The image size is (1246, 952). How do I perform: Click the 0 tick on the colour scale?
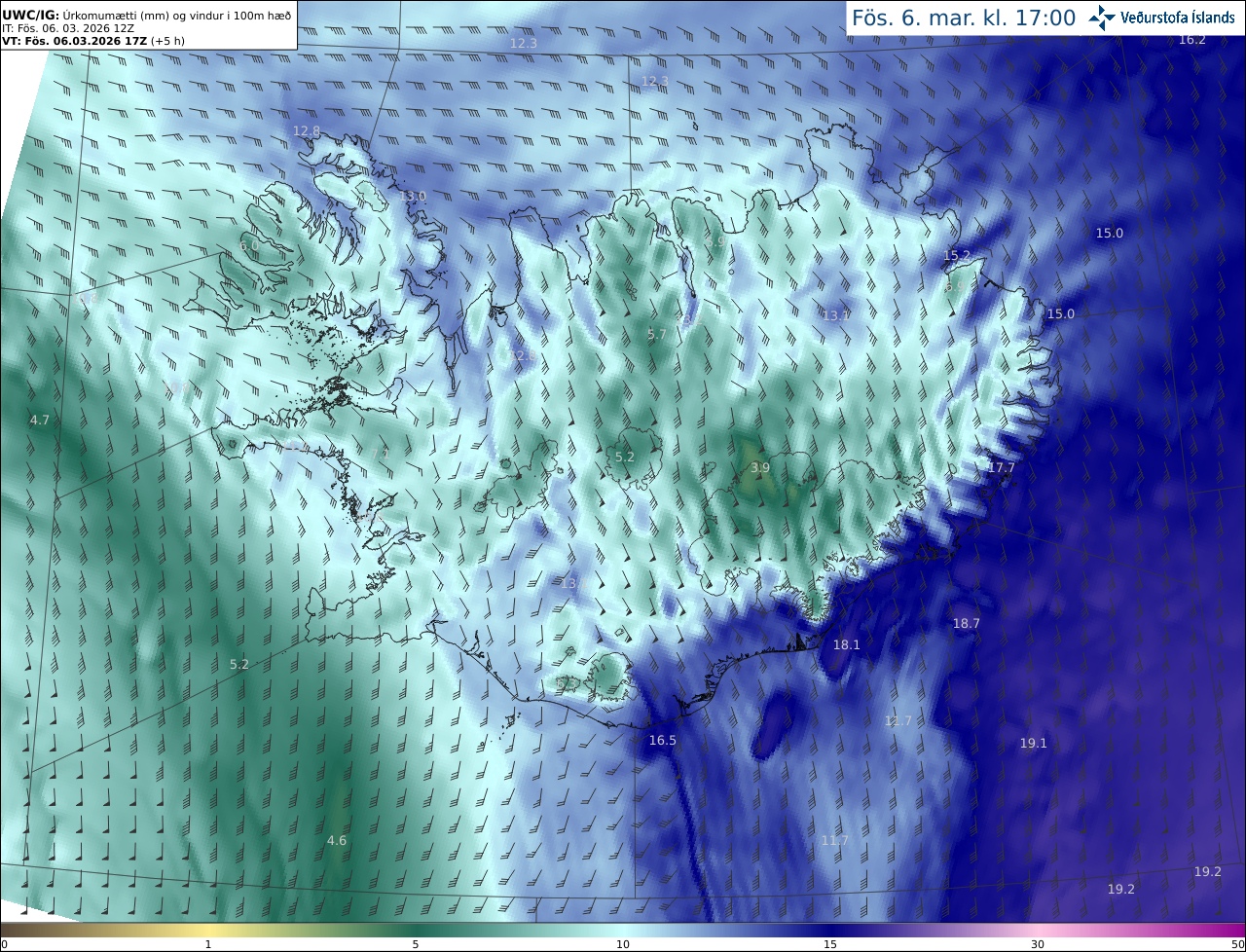point(4,944)
